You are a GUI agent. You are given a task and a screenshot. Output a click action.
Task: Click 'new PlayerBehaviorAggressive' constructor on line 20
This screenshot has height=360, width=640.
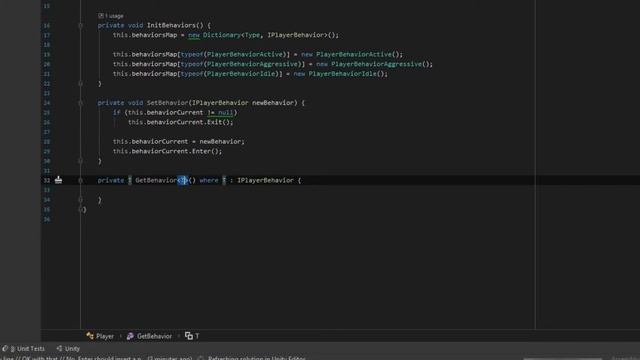pyautogui.click(x=369, y=64)
